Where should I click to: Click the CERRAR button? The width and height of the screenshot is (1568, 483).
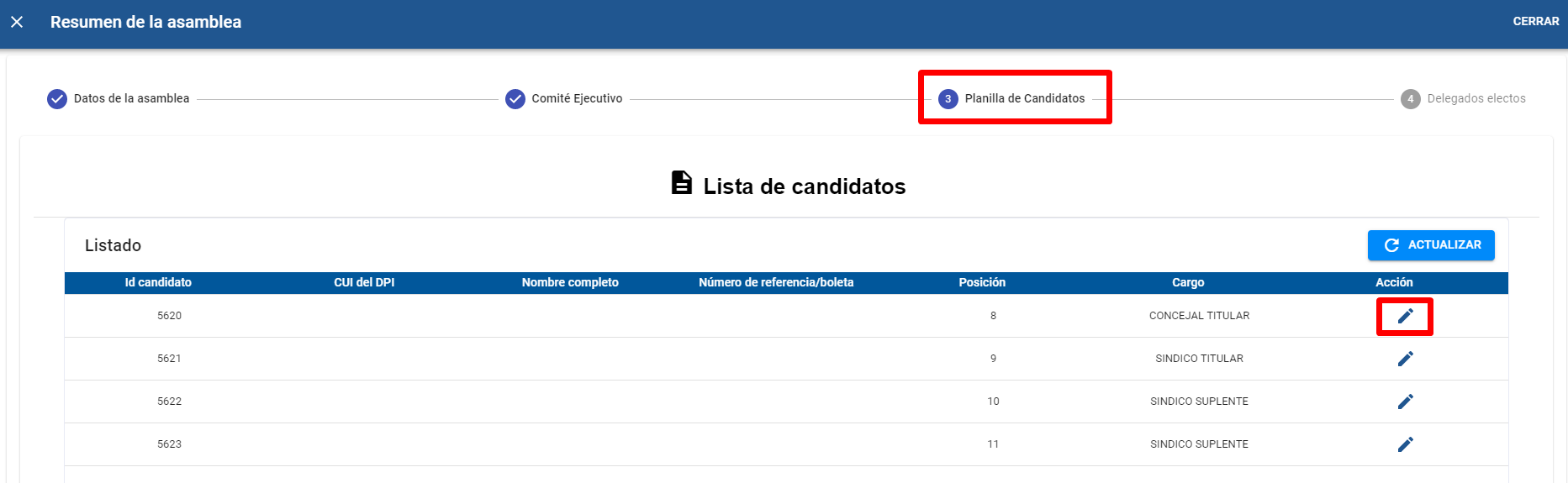click(1536, 22)
